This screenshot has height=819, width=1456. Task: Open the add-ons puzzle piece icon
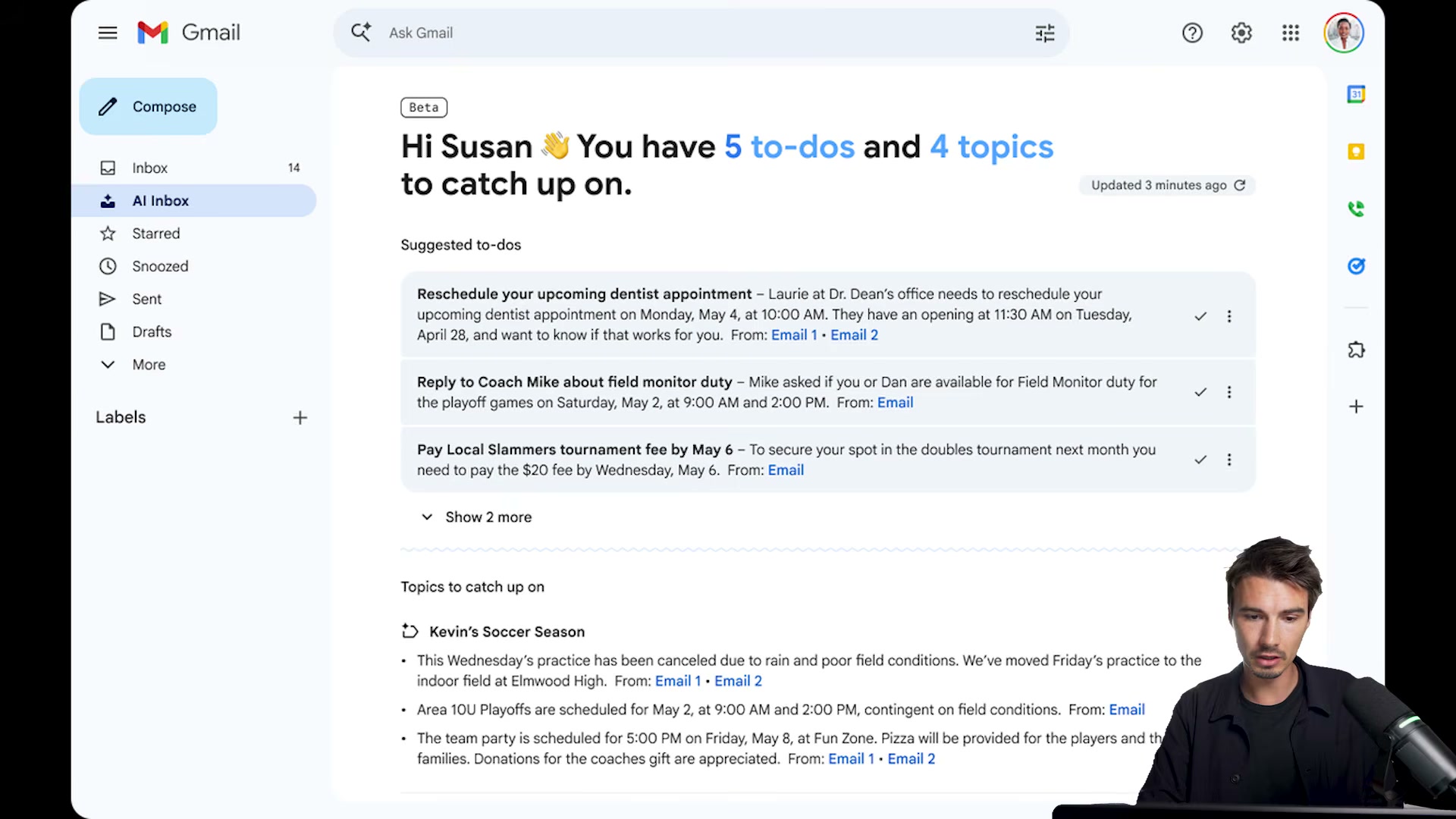tap(1356, 350)
